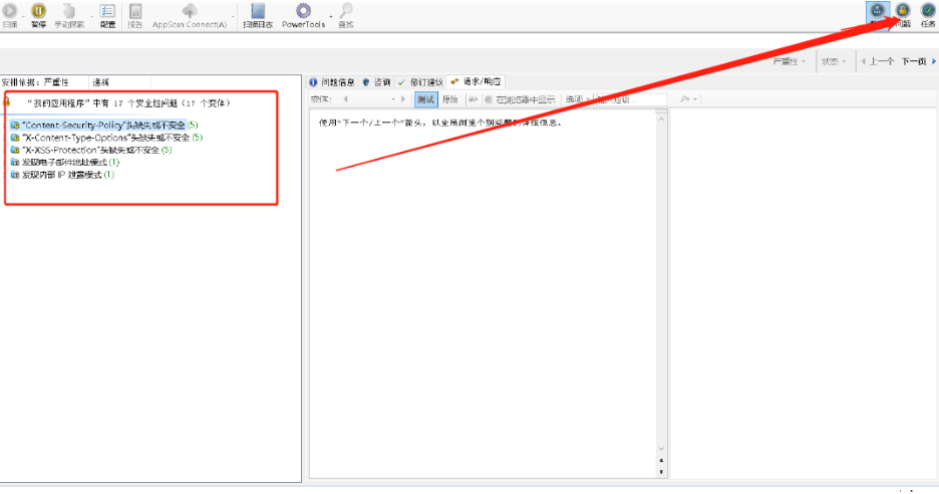Open the PowerTools dropdown arrow
This screenshot has height=494, width=939.
331,16
